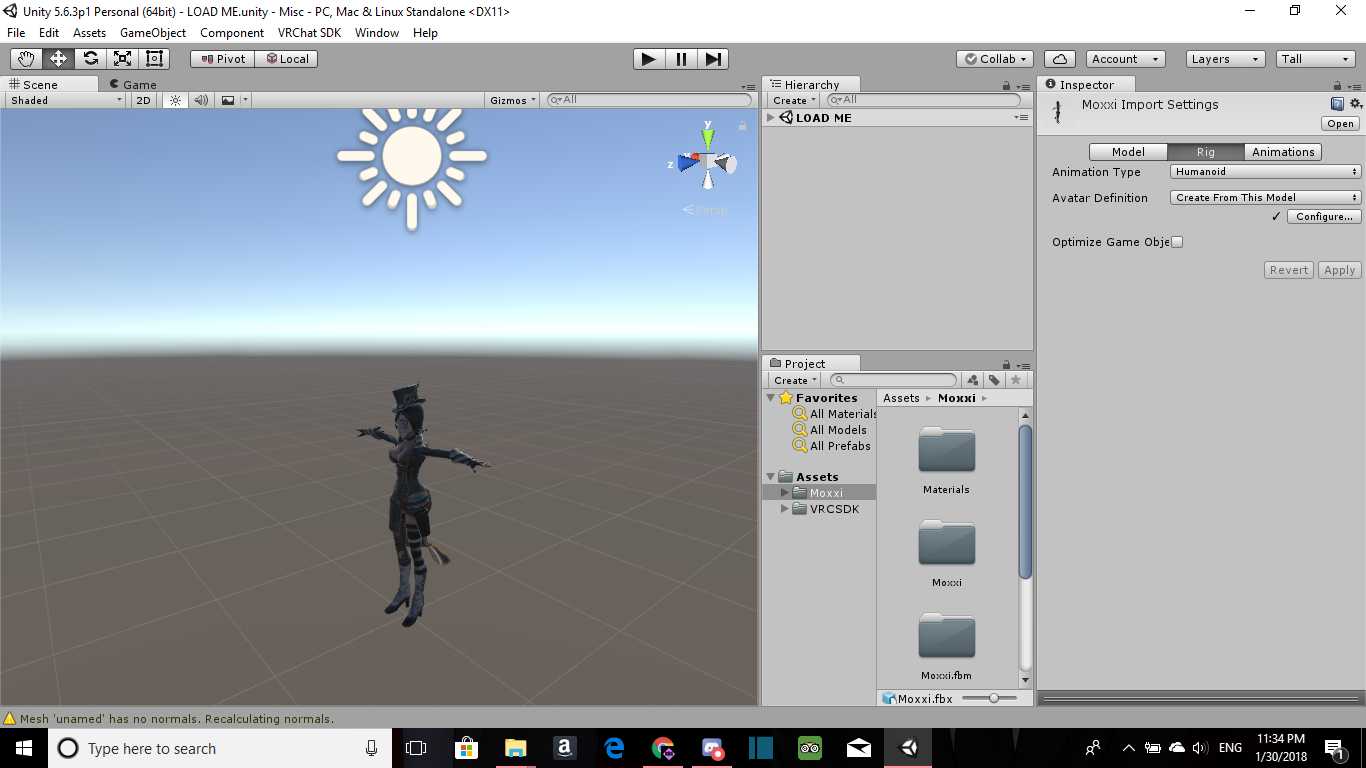Expand the VRCSDK folder in Assets
This screenshot has height=768, width=1366.
785,509
